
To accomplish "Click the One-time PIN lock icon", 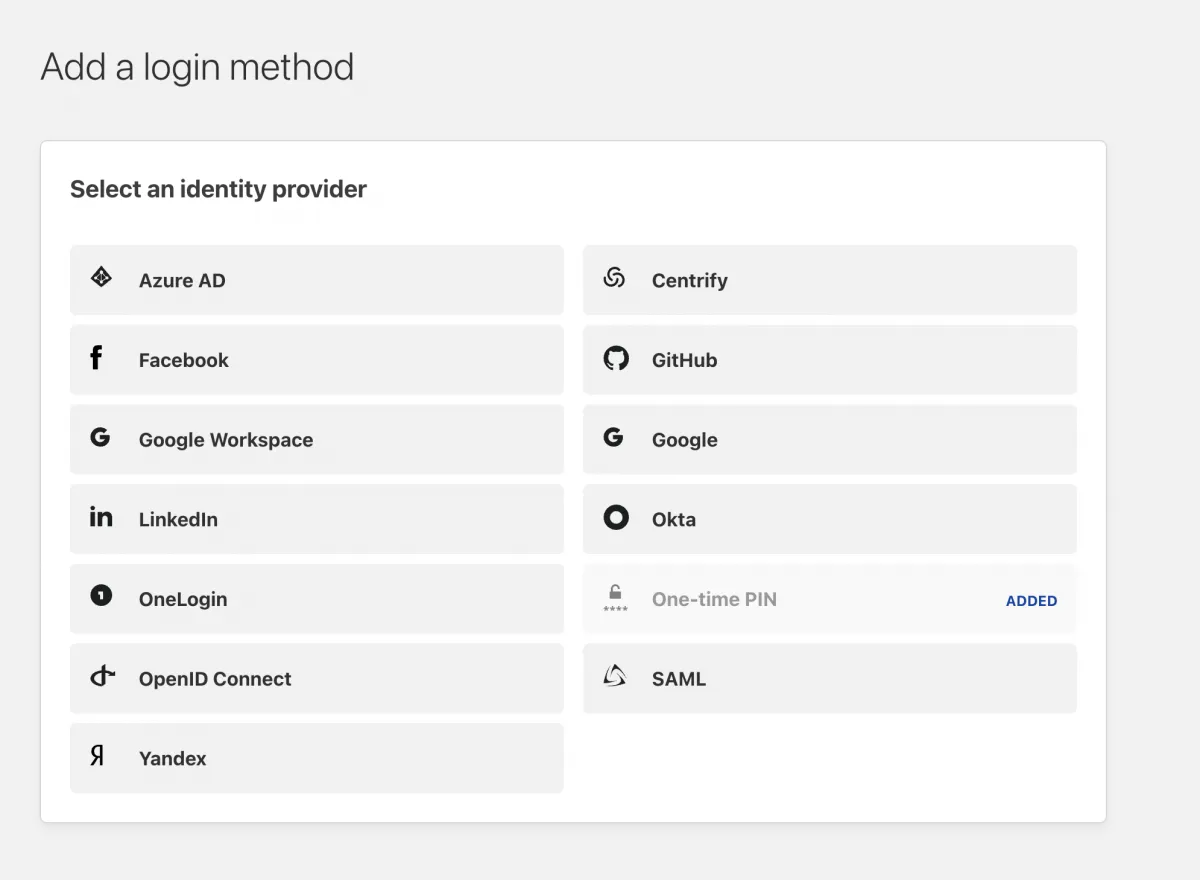I will click(x=615, y=598).
